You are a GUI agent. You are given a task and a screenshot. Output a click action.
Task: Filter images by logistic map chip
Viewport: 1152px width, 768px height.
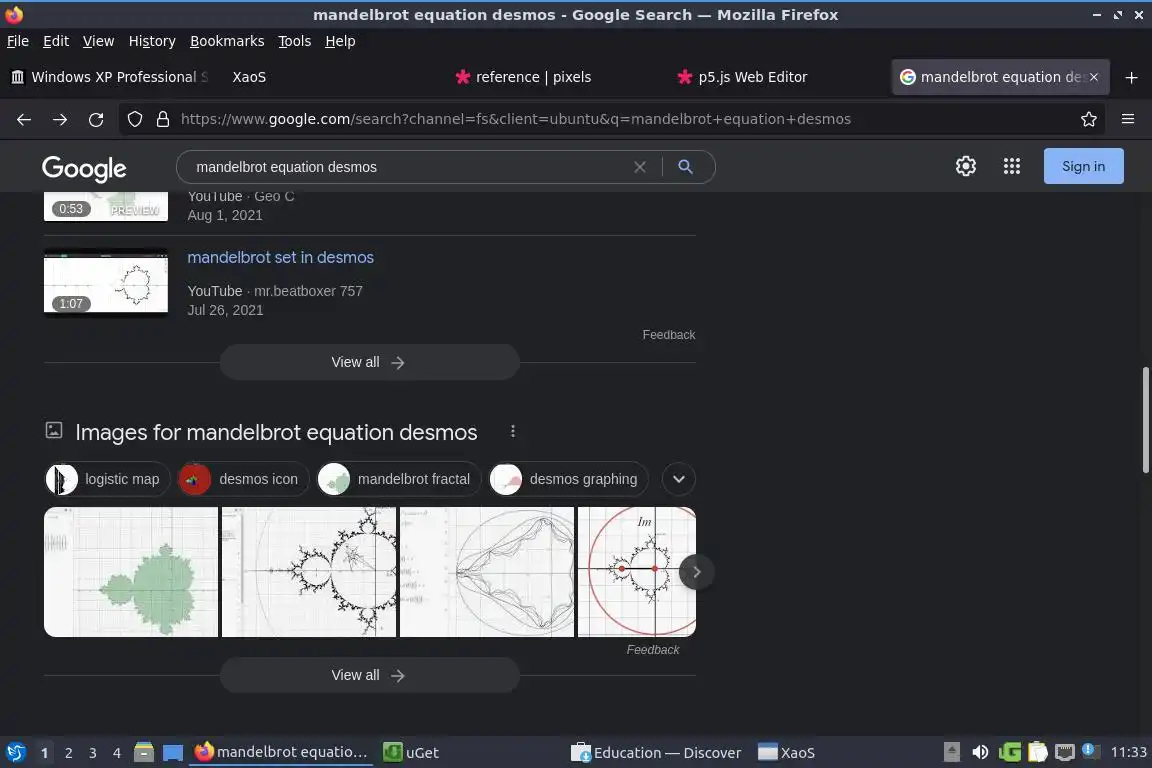click(107, 479)
